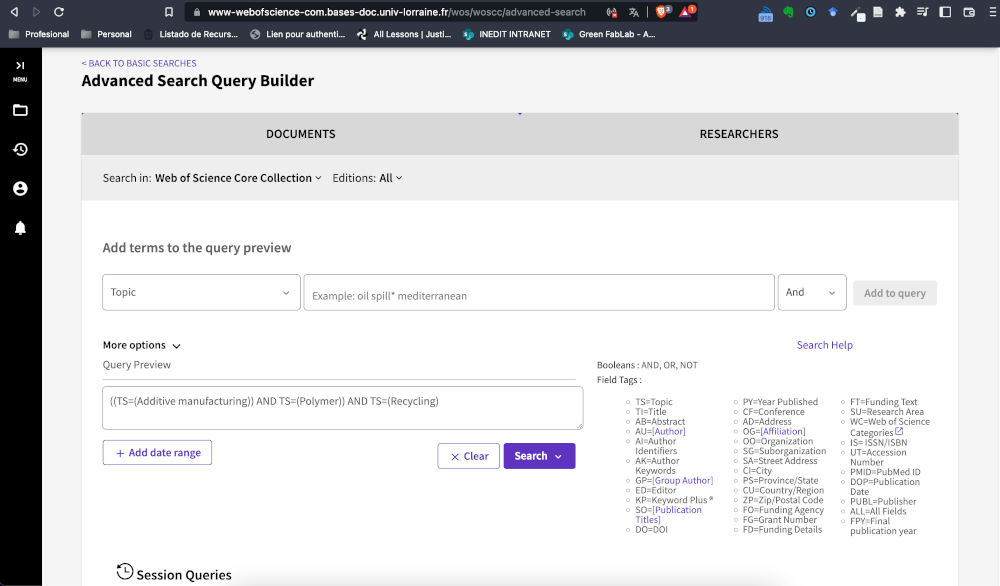Collapse the More options section
Screen dimensions: 1000x586
(142, 345)
